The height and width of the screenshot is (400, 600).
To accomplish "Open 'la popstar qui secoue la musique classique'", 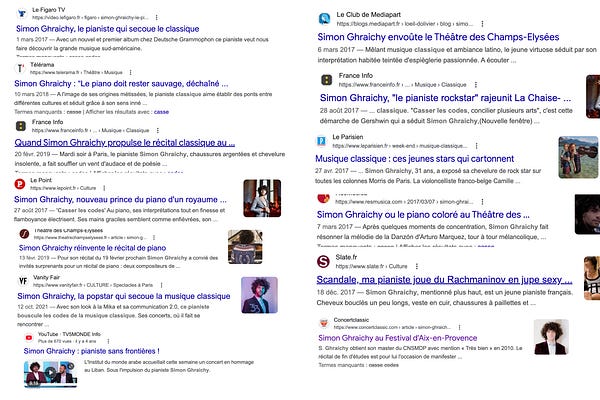I will 124,296.
